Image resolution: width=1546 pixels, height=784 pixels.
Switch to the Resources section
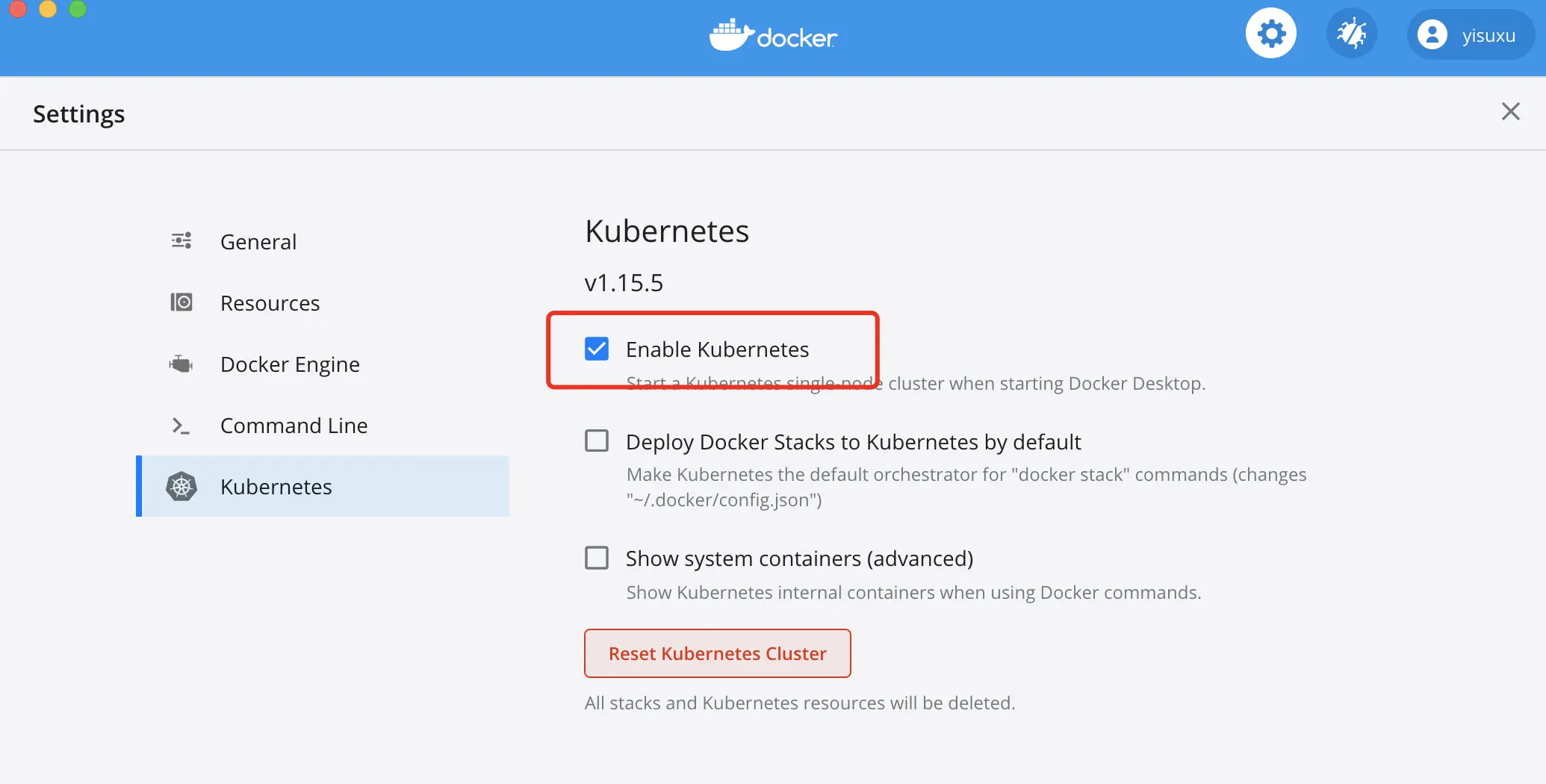click(x=270, y=303)
